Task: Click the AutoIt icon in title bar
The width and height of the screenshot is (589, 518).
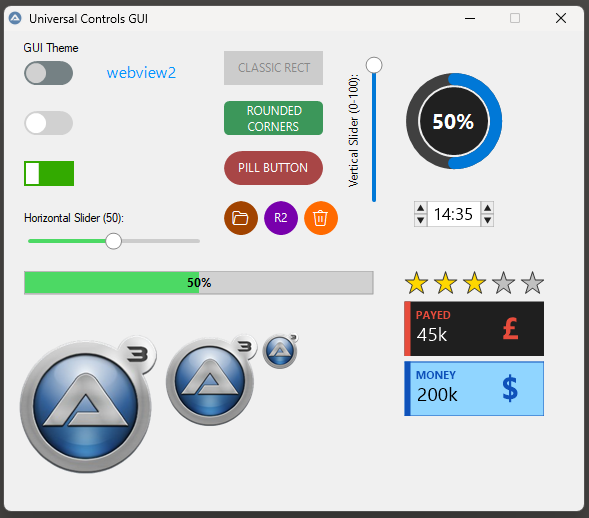Action: [15, 18]
